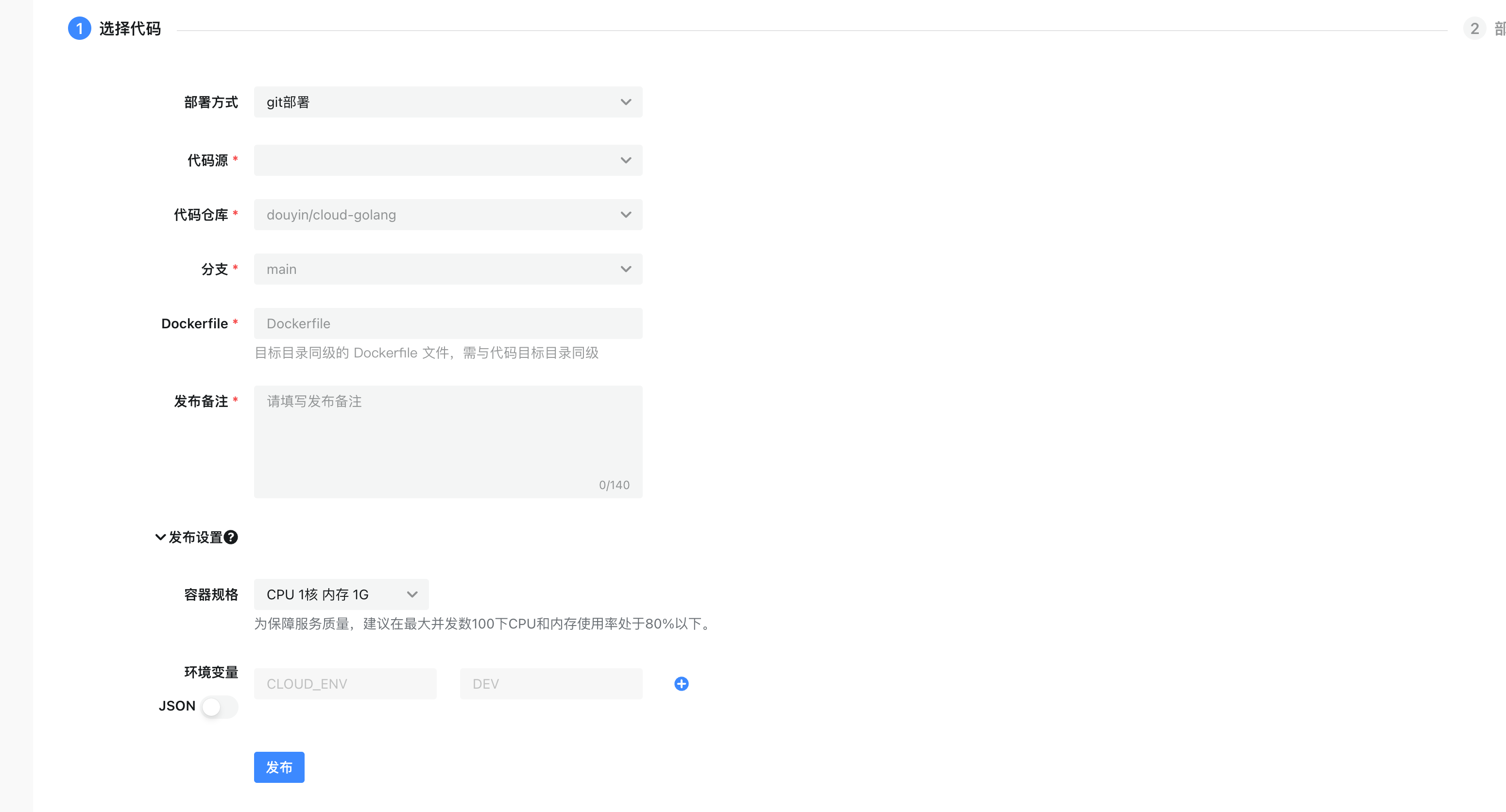The width and height of the screenshot is (1506, 812).
Task: Open the empty 代码源 dropdown
Action: click(447, 160)
